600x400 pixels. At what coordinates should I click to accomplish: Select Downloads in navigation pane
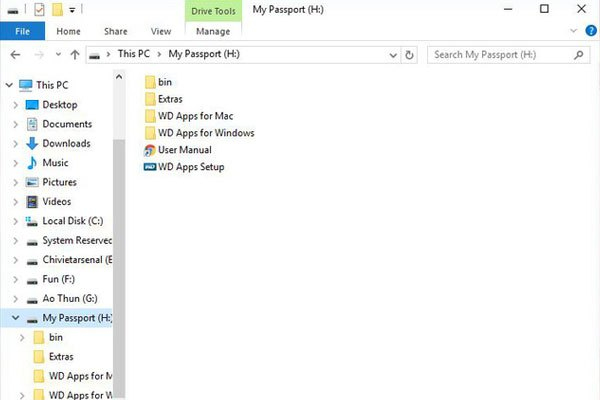(x=67, y=143)
